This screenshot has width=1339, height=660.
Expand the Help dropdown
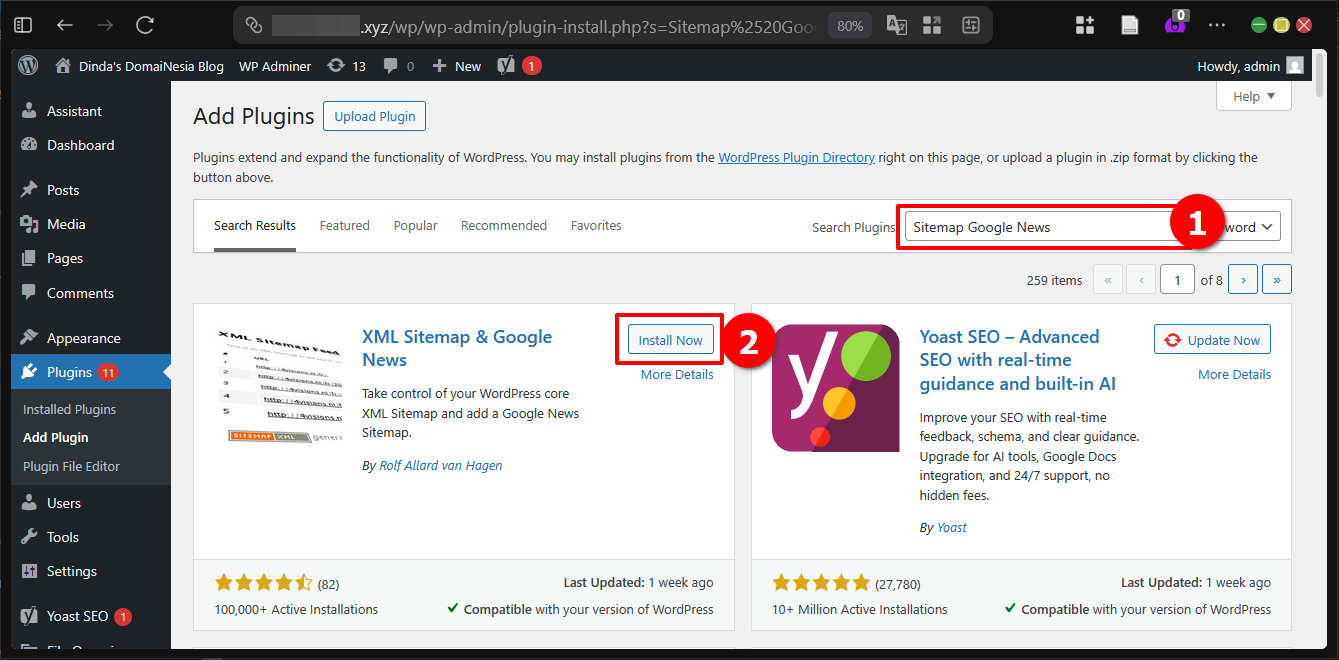tap(1253, 96)
